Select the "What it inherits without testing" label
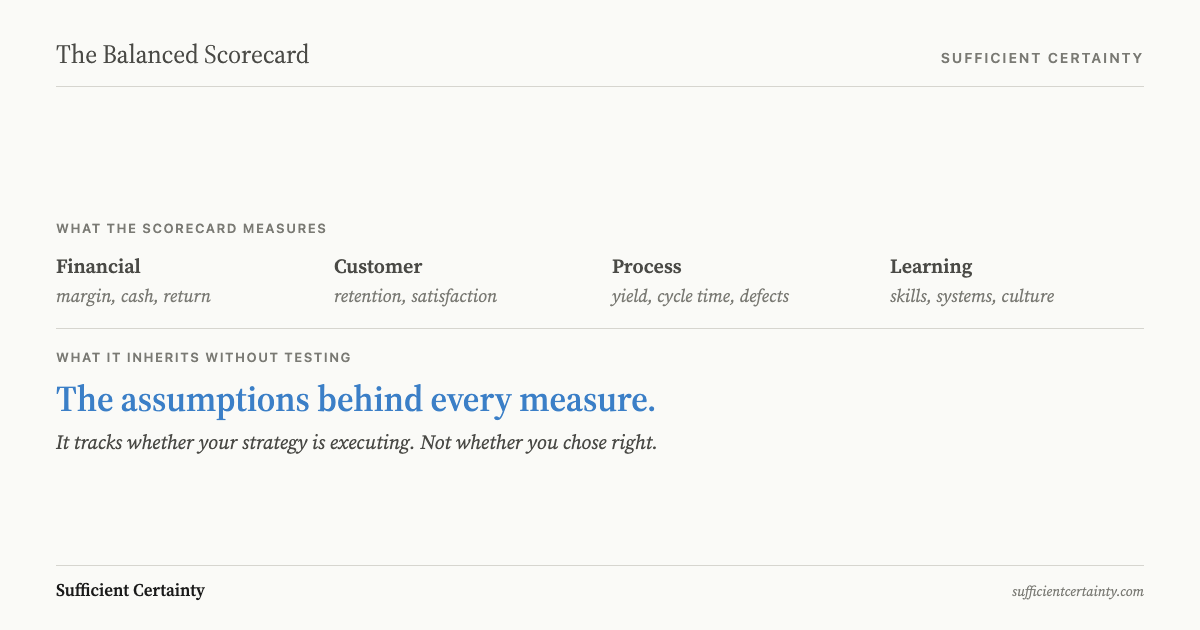This screenshot has width=1200, height=630. (204, 357)
